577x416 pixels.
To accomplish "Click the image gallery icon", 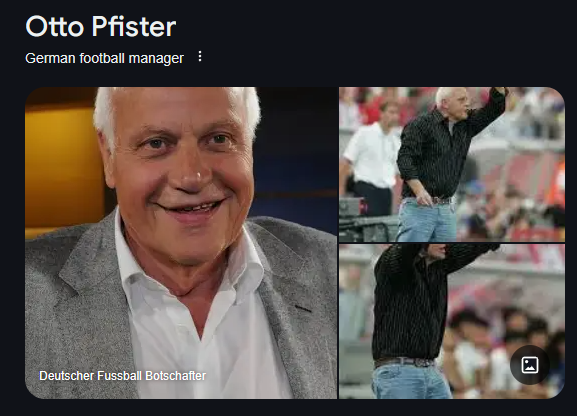I will (530, 365).
